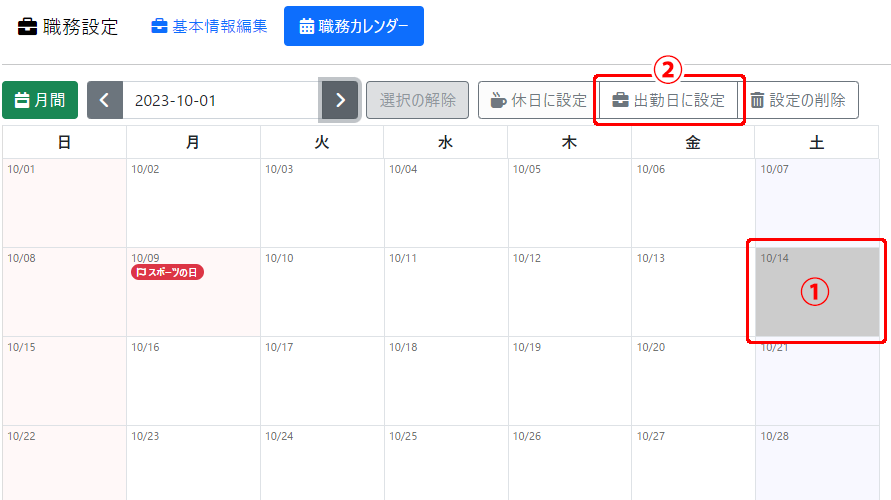Screen dimensions: 891x500
Task: Select calendar cell 10/17
Action: 322,381
